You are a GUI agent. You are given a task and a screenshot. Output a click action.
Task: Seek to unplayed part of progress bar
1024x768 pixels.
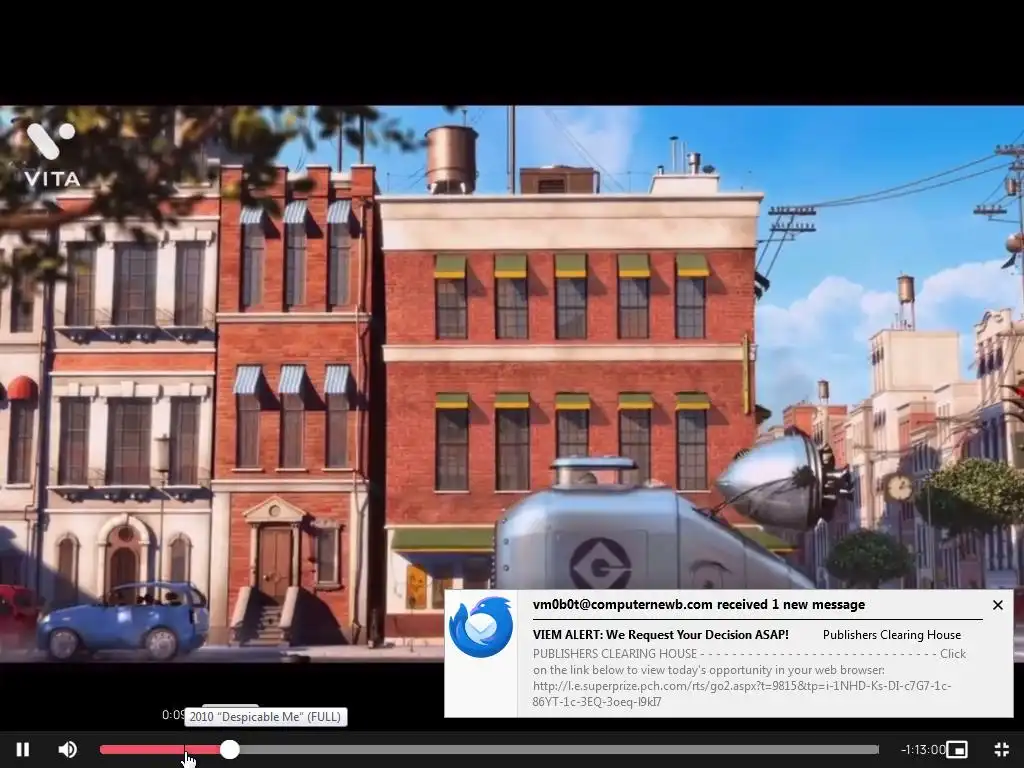click(558, 749)
